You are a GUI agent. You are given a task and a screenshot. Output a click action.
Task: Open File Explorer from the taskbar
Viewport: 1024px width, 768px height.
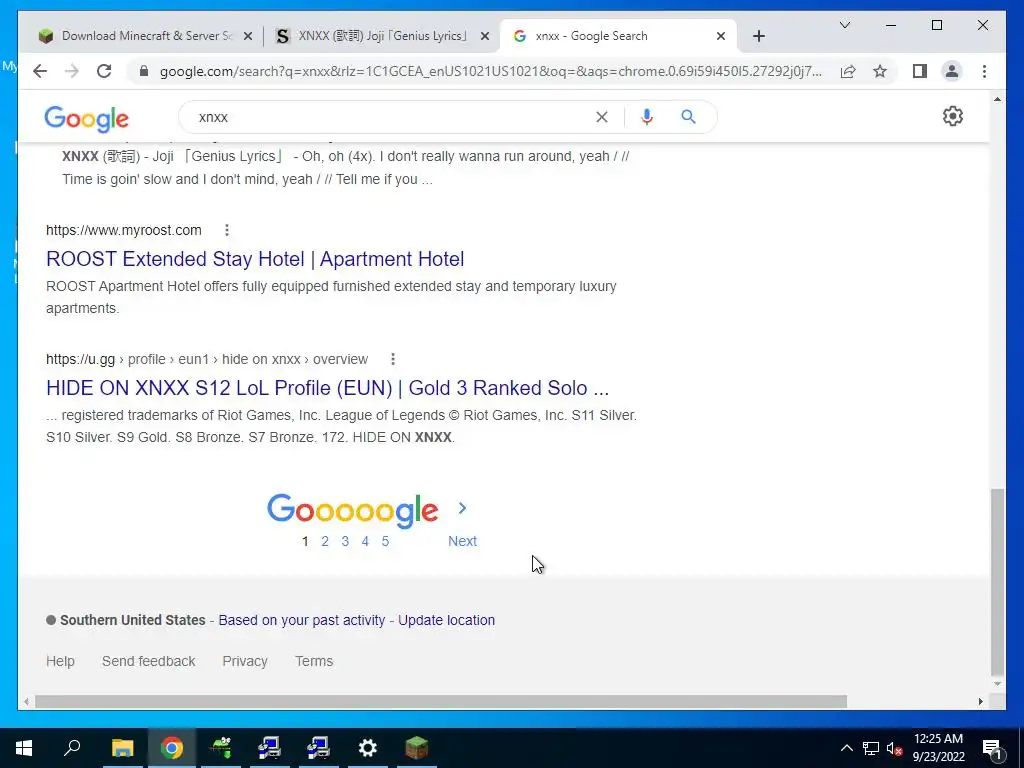(x=122, y=748)
